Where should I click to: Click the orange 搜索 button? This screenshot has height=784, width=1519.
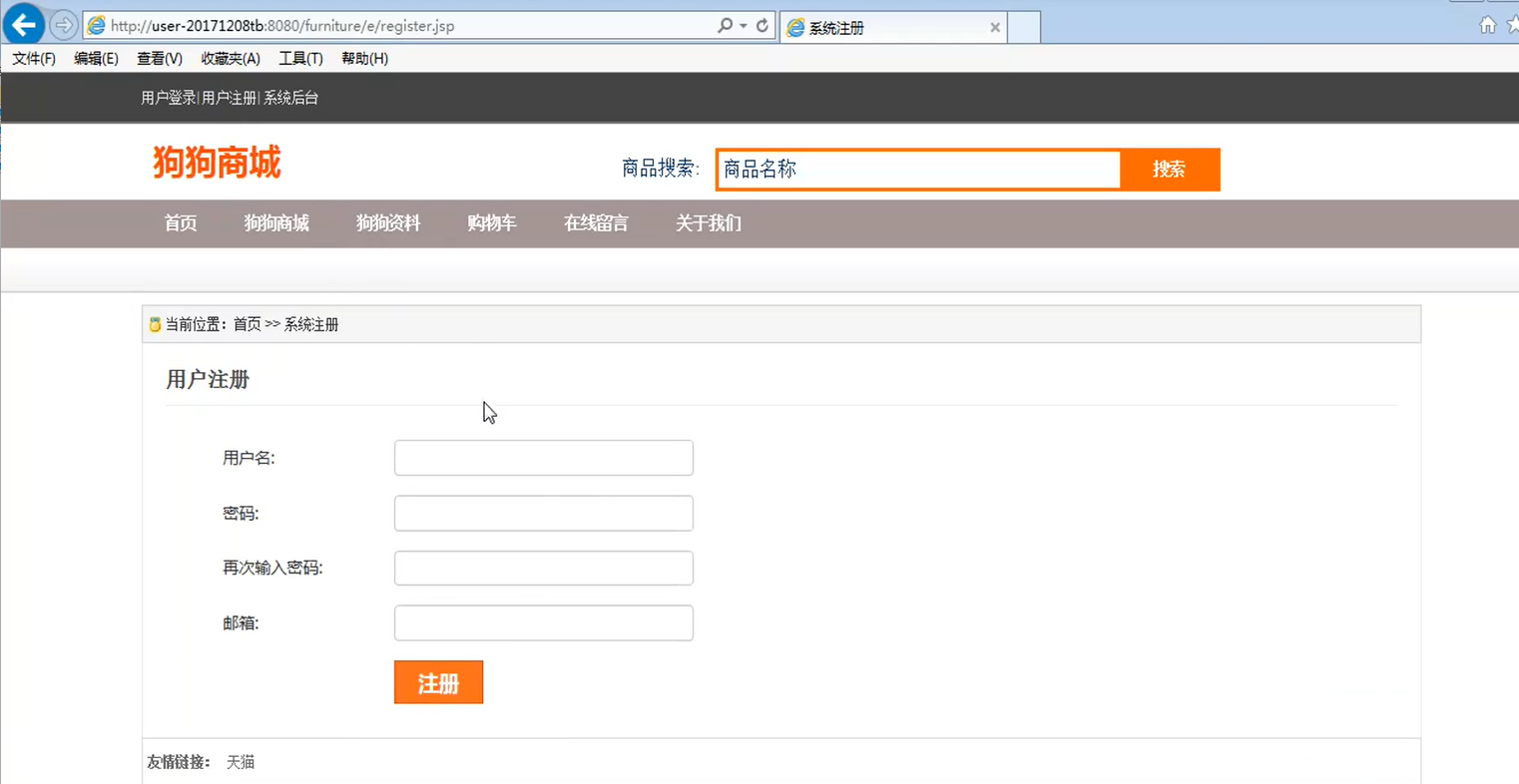[x=1170, y=170]
